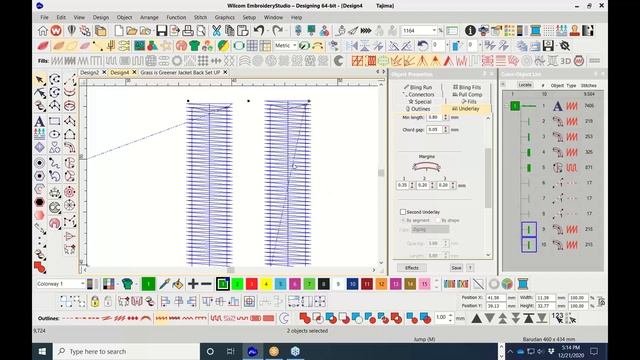
Task: Open design information (i) icon
Action: [x=470, y=31]
